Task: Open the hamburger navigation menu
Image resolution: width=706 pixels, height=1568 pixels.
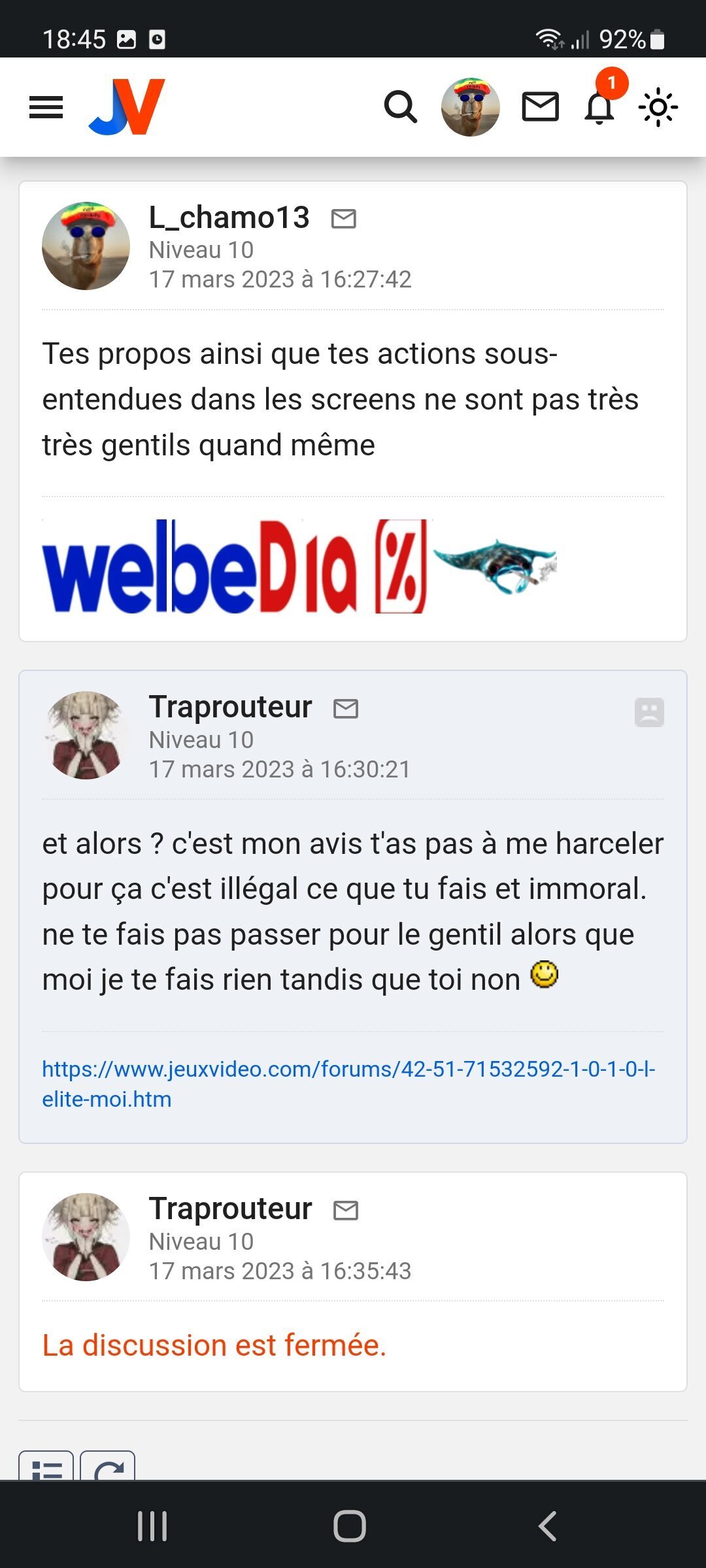Action: point(46,107)
